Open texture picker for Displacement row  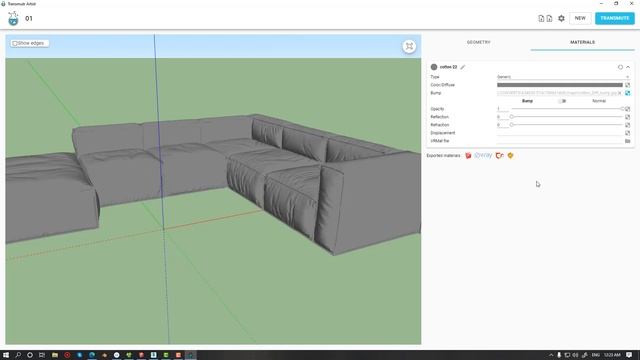[x=627, y=133]
